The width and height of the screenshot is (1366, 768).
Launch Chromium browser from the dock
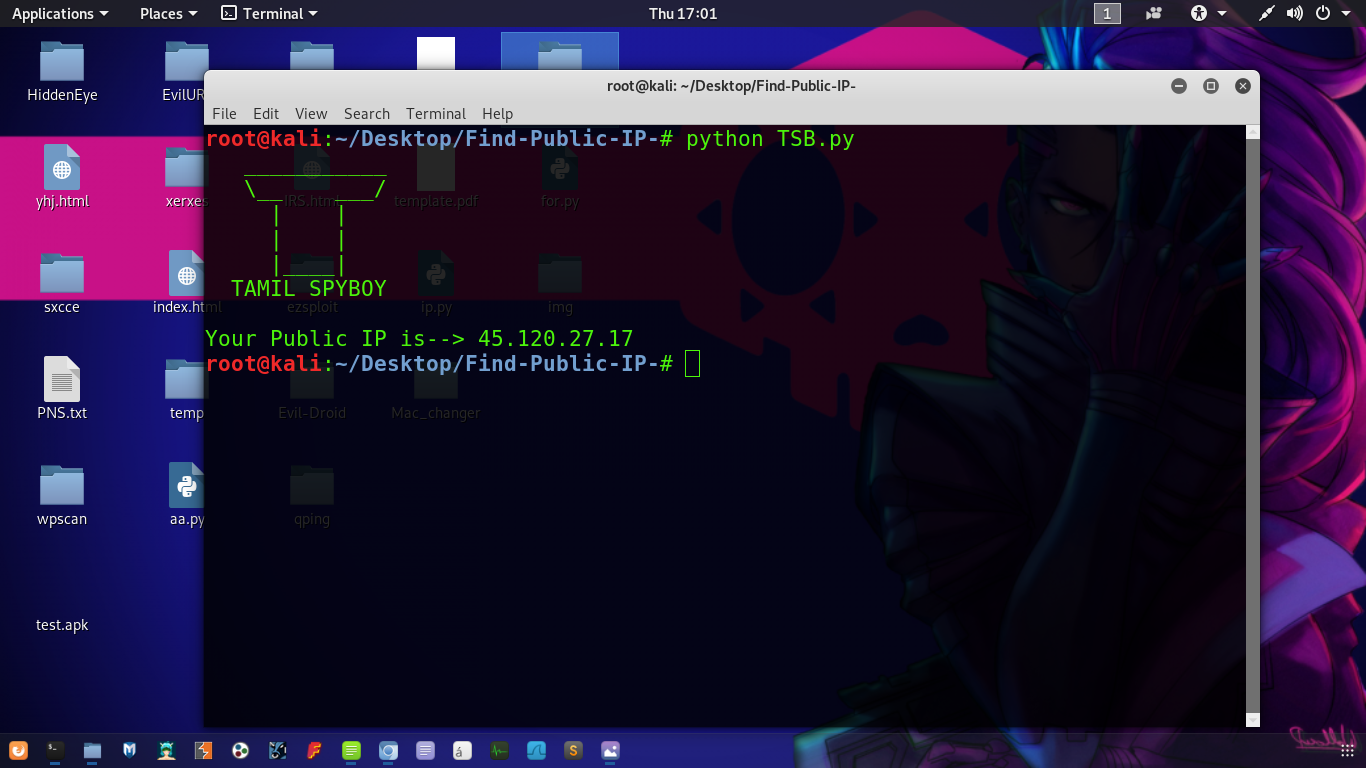pos(388,750)
